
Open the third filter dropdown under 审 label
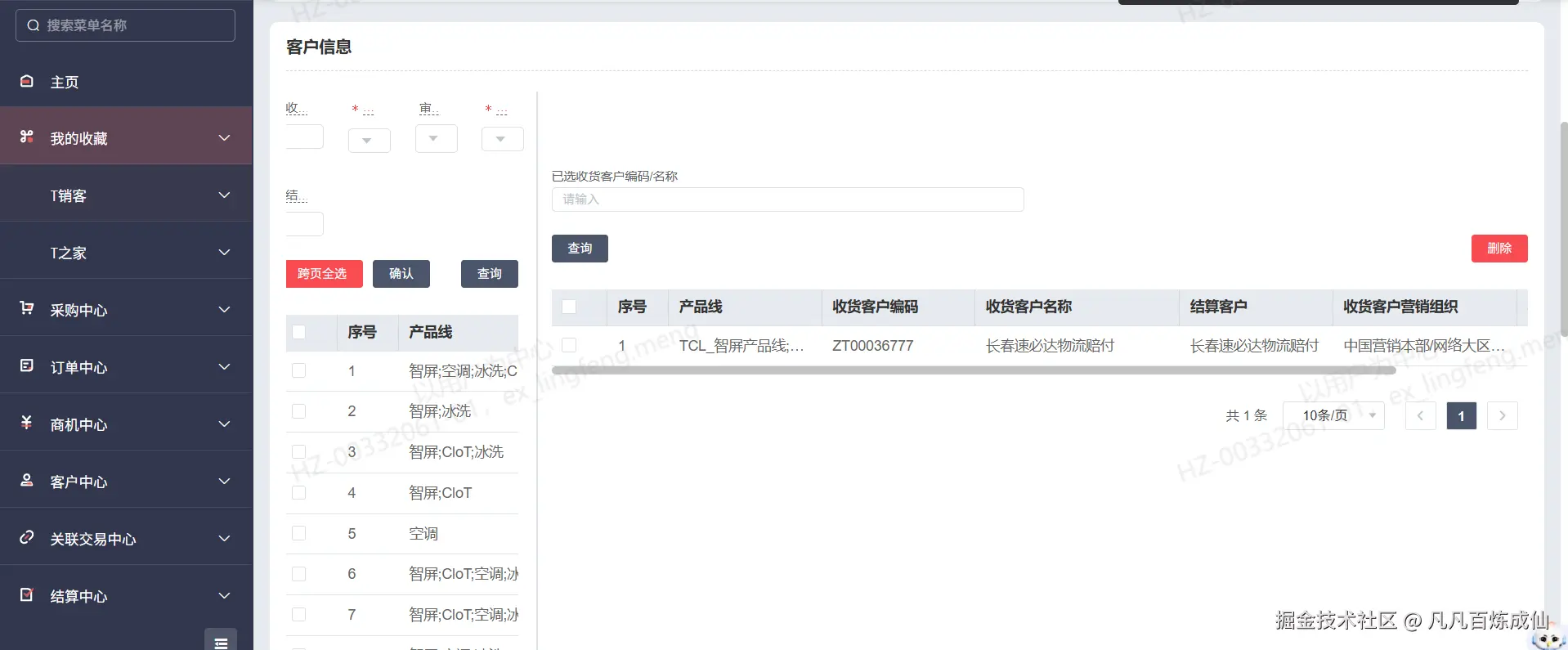437,139
